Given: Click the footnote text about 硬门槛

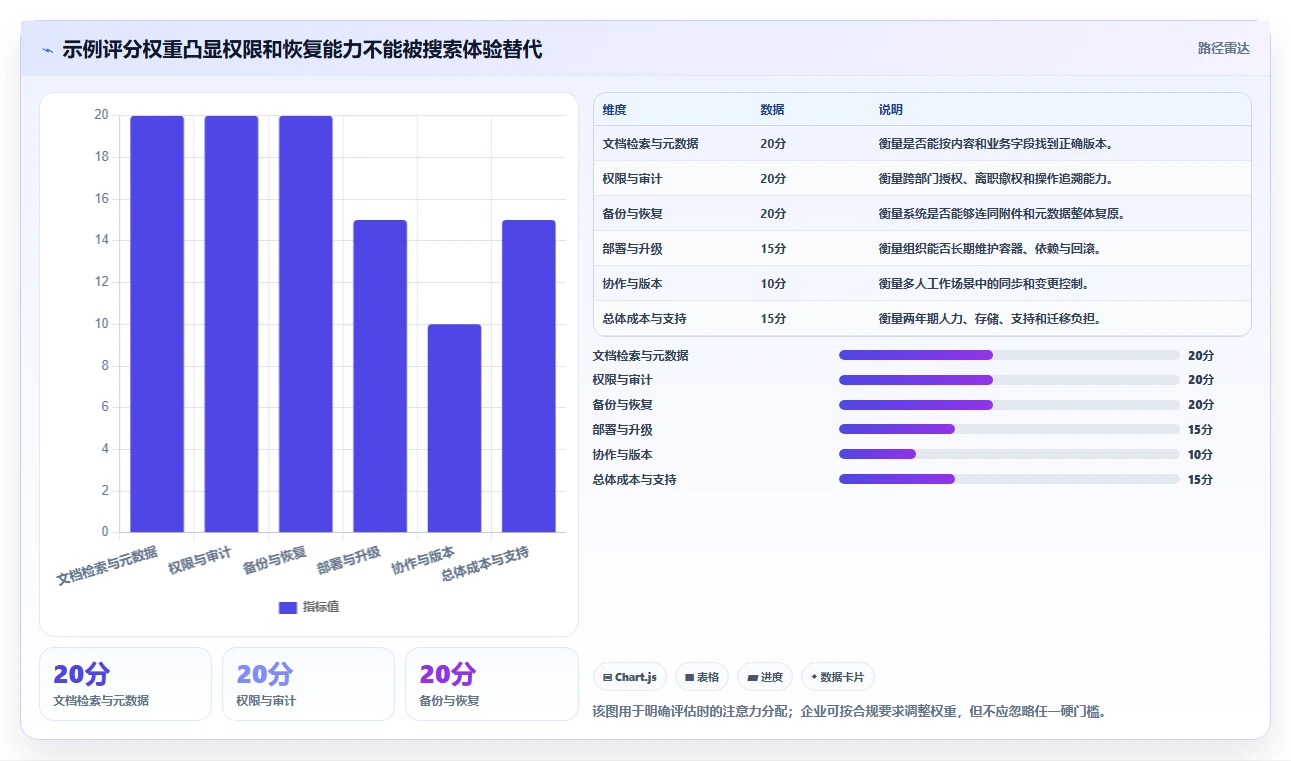Looking at the screenshot, I should 849,712.
